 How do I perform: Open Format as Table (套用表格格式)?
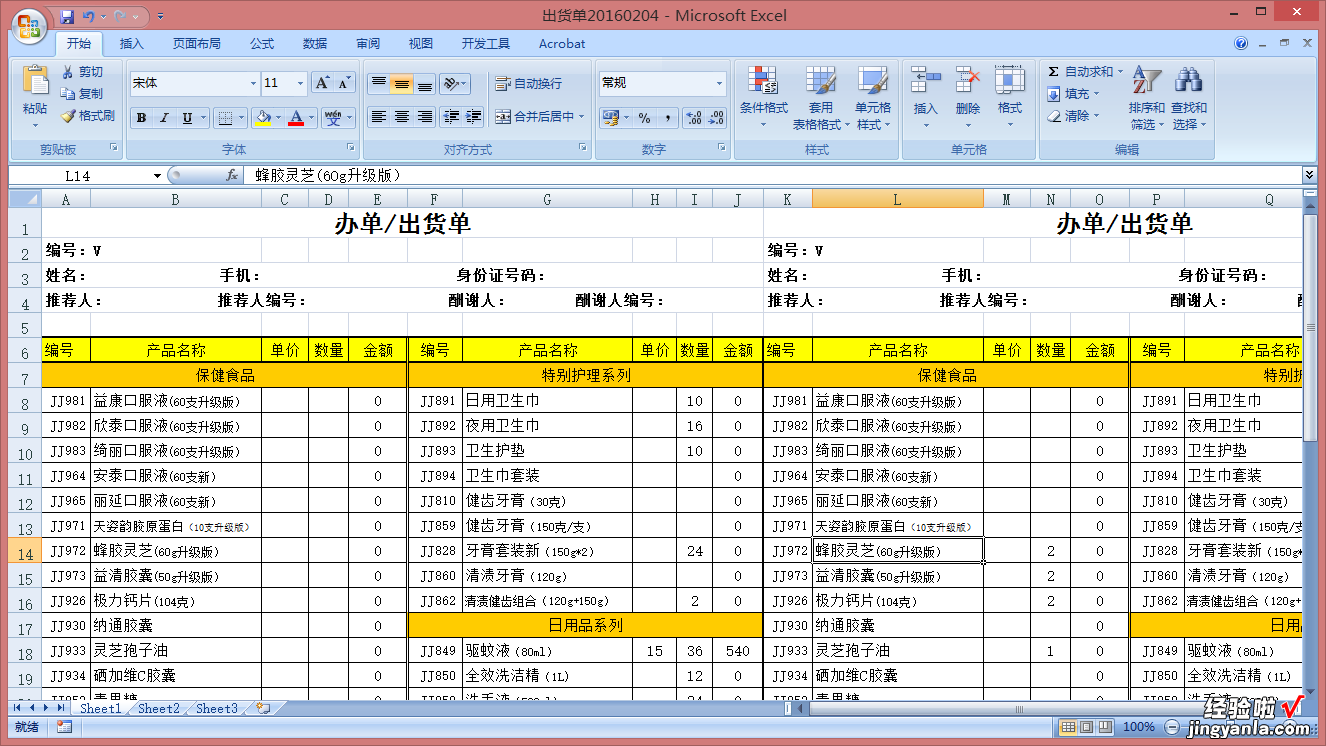coord(821,98)
